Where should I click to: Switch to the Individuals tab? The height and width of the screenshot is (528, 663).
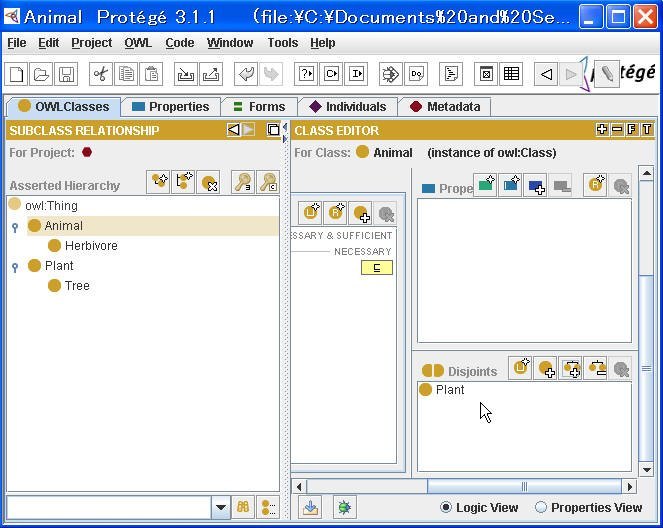(348, 107)
